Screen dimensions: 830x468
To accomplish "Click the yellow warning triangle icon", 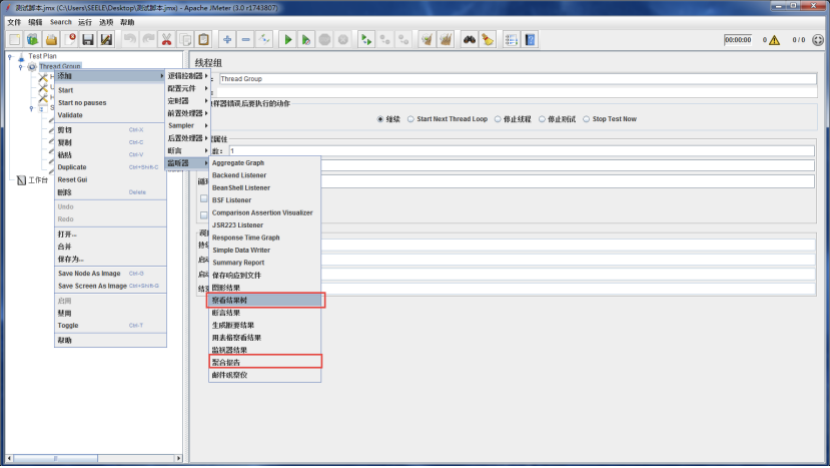I will pos(774,40).
